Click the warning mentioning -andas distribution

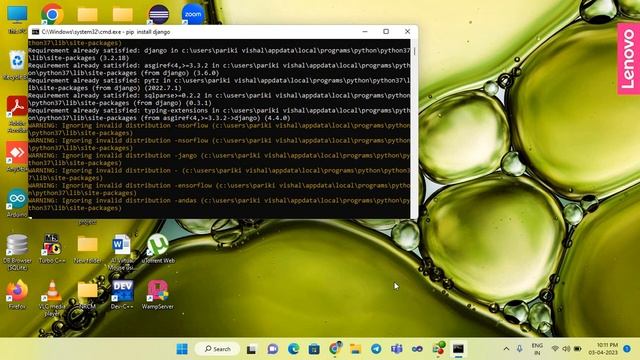coord(219,204)
